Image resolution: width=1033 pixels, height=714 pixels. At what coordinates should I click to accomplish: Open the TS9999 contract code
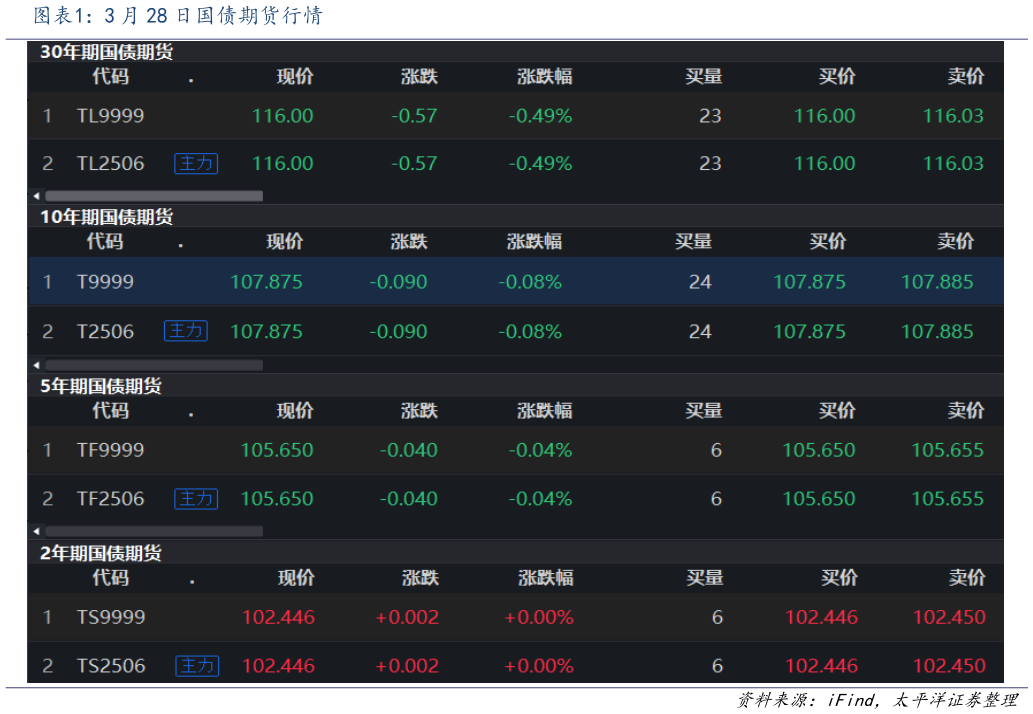pyautogui.click(x=111, y=617)
